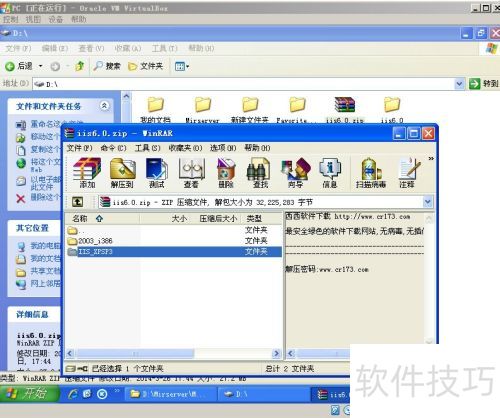This screenshot has width=500, height=418.
Task: Sort by Size (大小) column header
Action: click(x=166, y=219)
